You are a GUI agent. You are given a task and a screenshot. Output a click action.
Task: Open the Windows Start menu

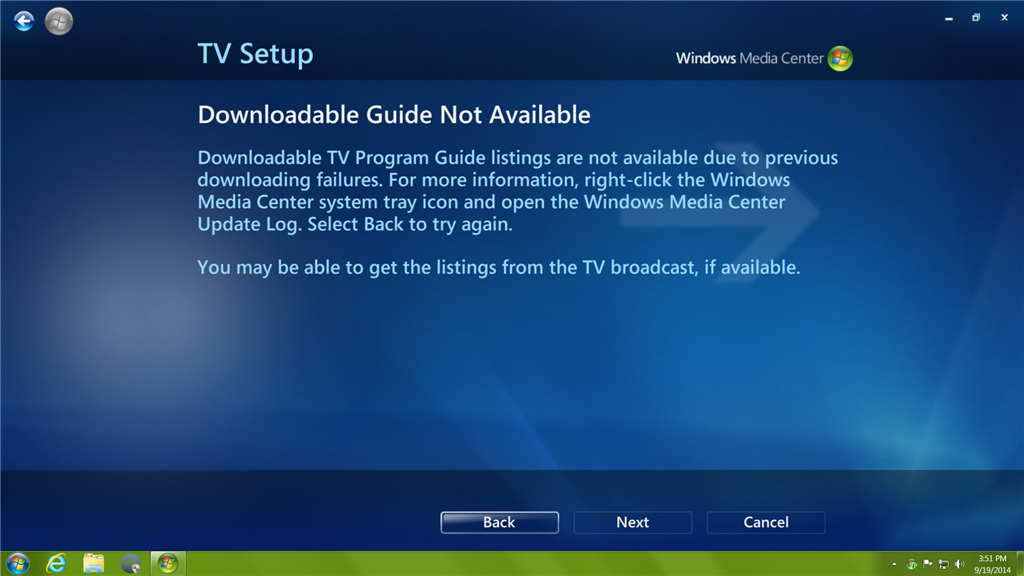[18, 564]
